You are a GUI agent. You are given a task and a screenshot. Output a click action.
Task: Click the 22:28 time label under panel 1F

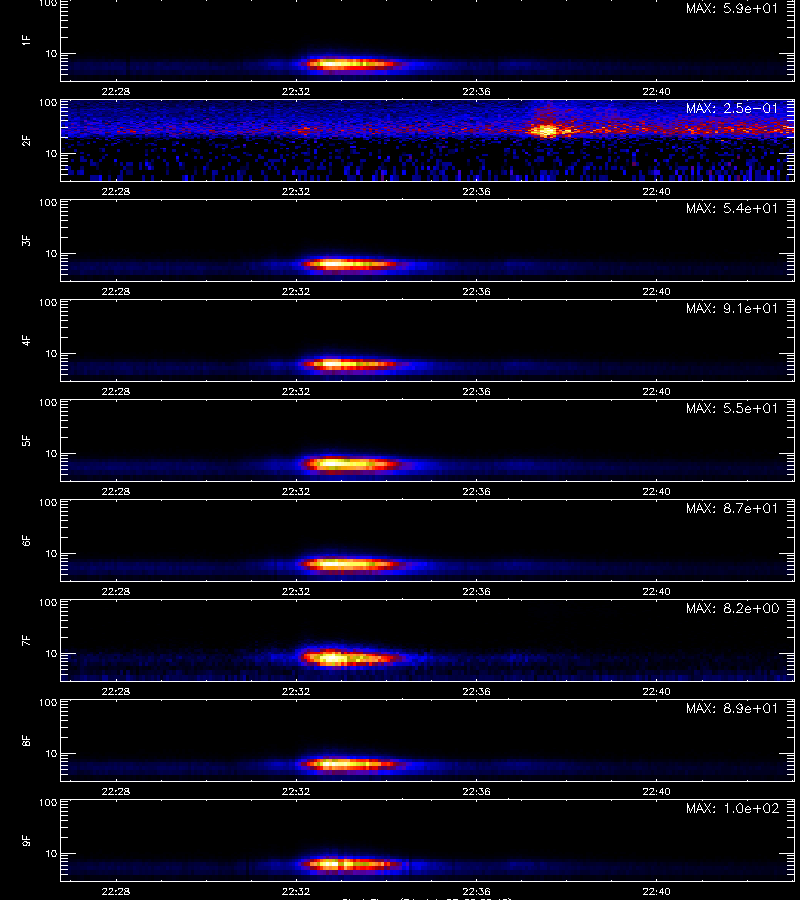[x=116, y=91]
